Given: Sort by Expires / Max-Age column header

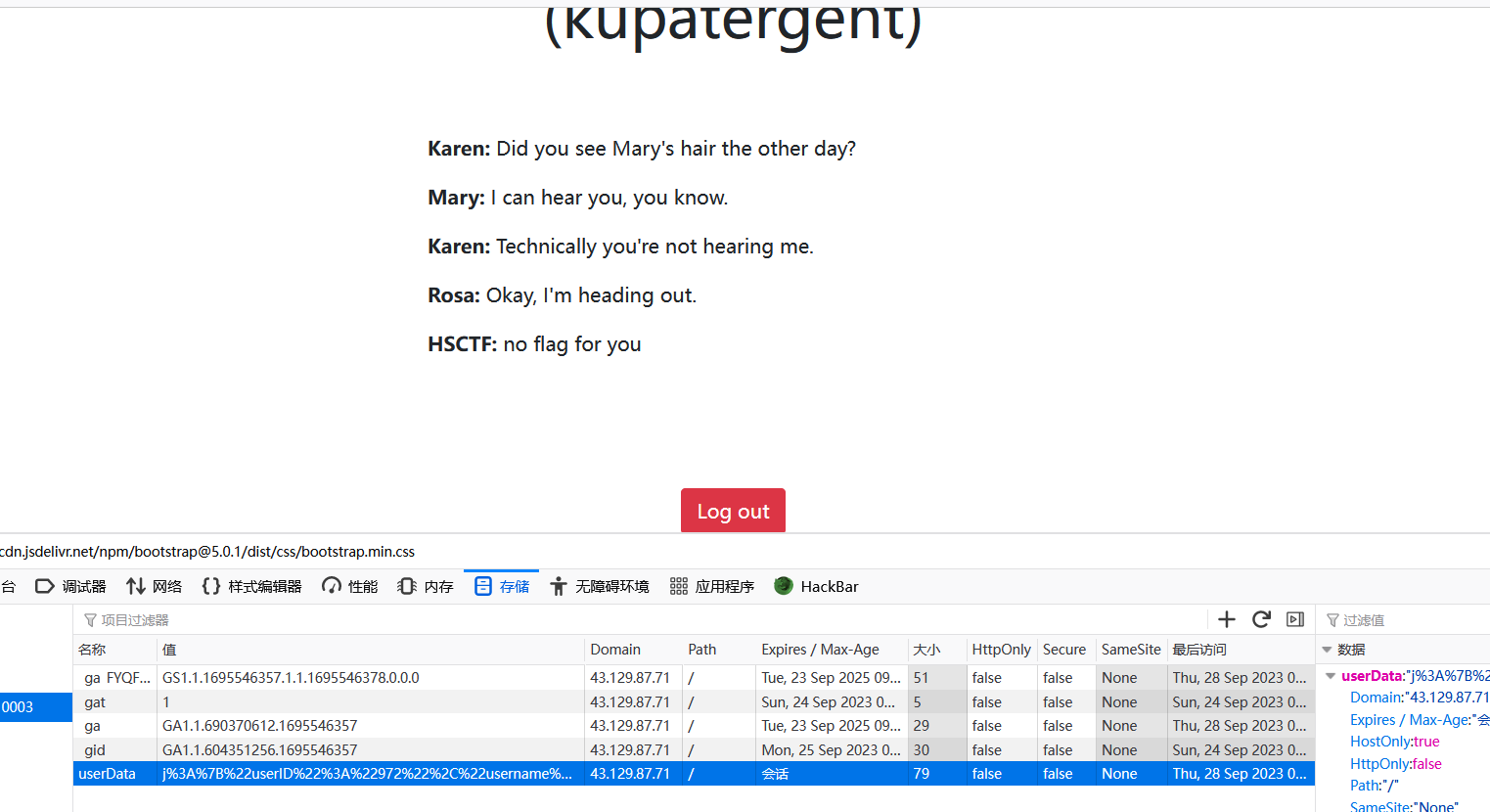Looking at the screenshot, I should [x=820, y=650].
